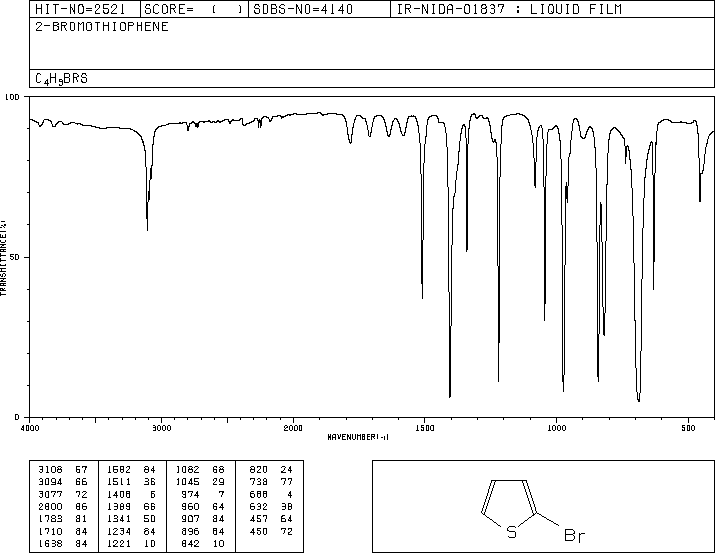
Task: Click the 100 y-axis tick label
Action: point(12,97)
